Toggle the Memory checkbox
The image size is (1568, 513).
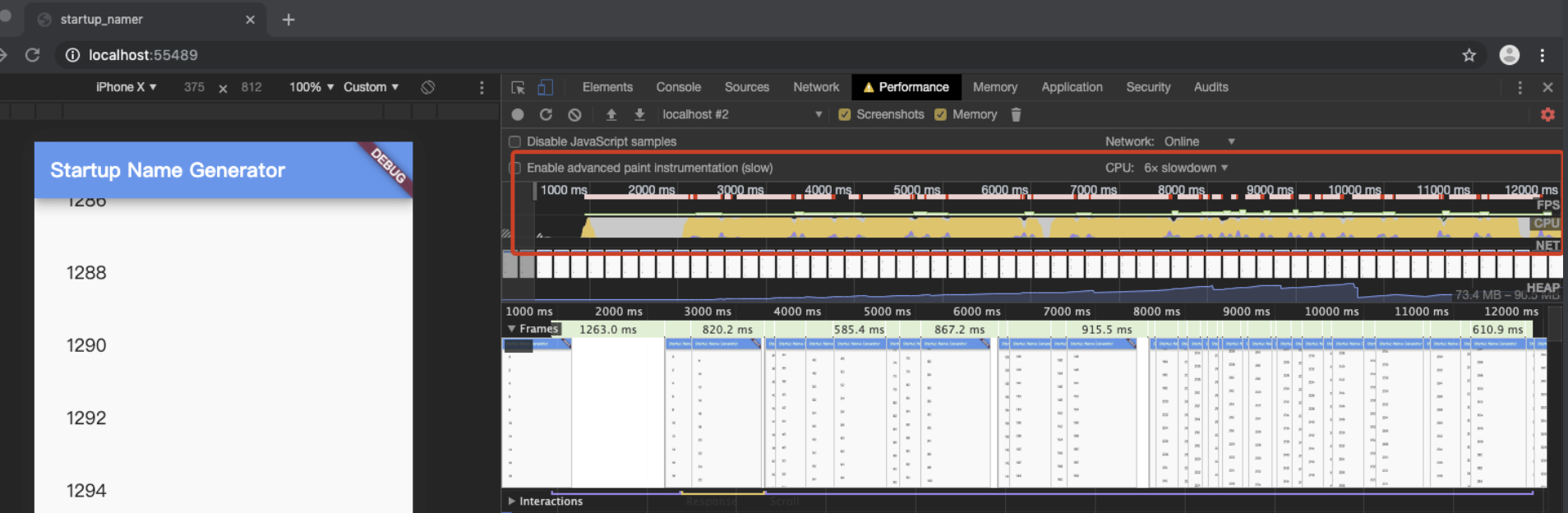point(940,114)
